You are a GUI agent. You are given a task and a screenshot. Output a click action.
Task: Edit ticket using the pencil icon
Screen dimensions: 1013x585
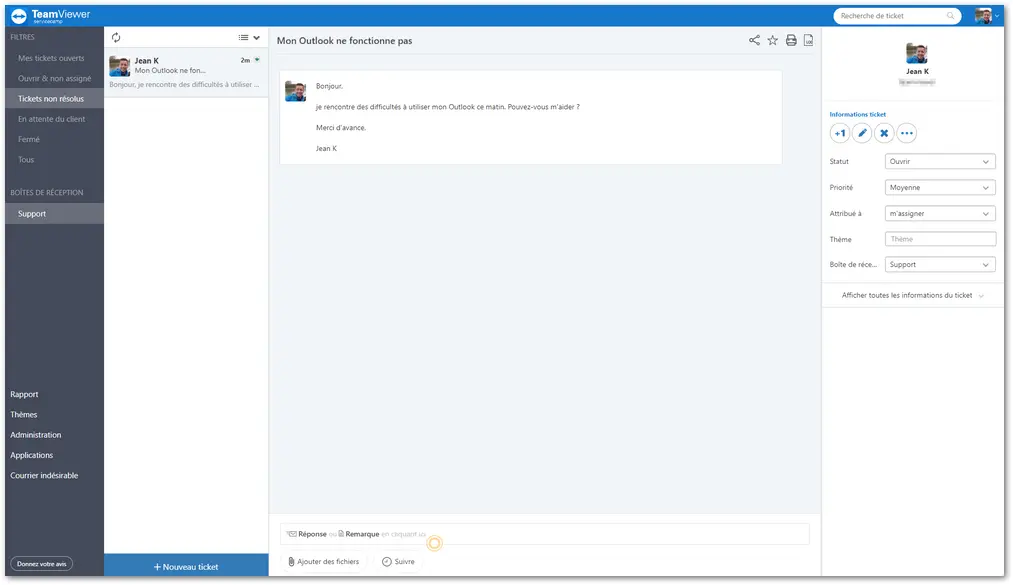tap(862, 134)
